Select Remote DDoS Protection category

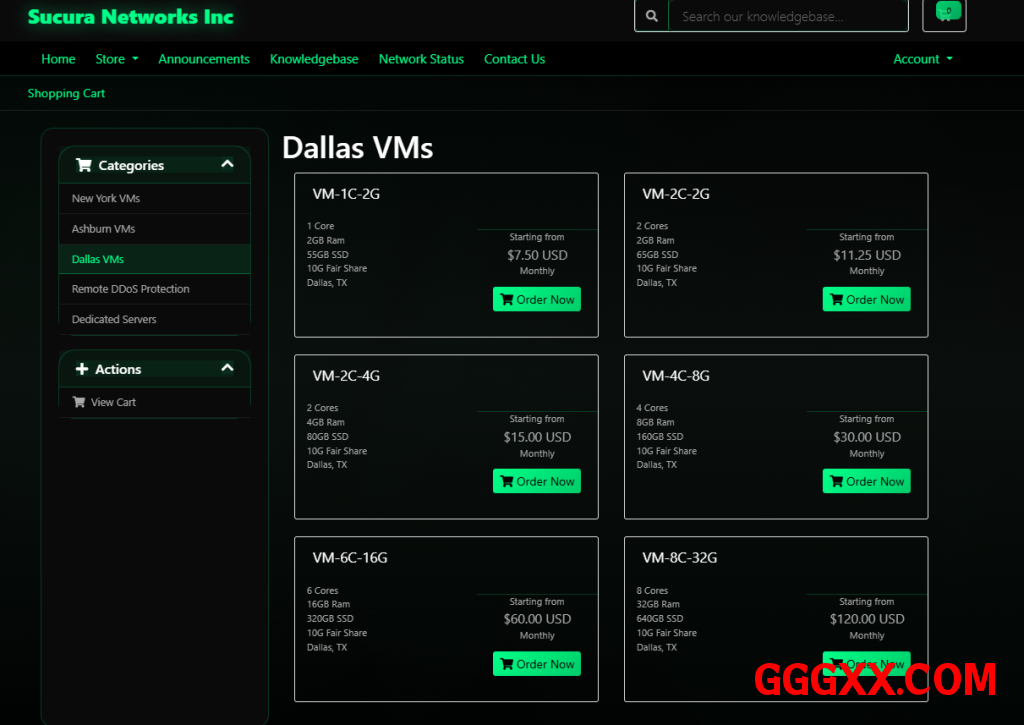click(130, 289)
